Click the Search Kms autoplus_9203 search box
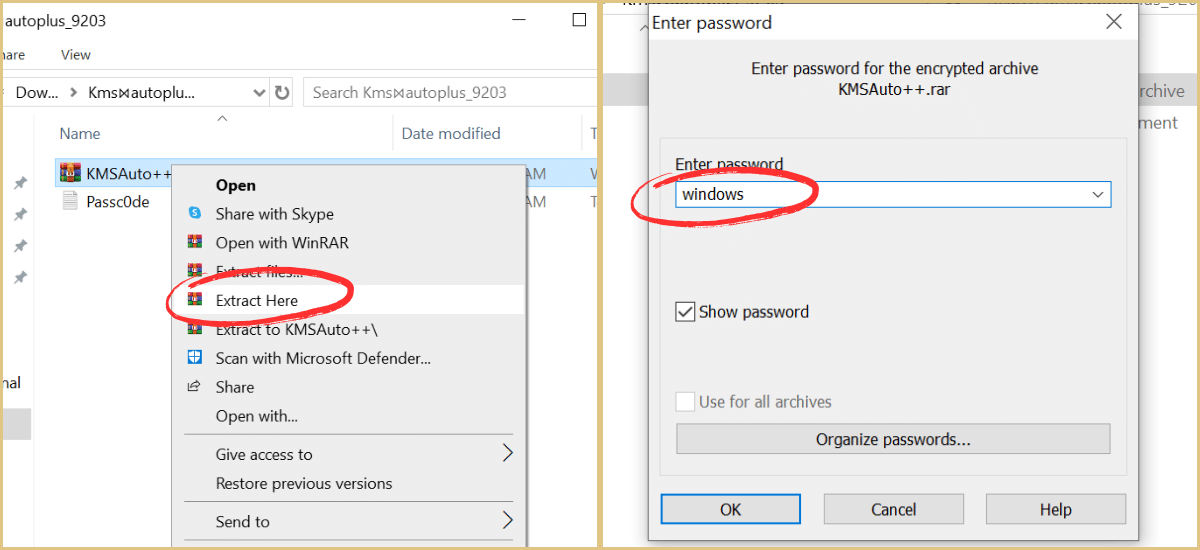 pyautogui.click(x=450, y=92)
